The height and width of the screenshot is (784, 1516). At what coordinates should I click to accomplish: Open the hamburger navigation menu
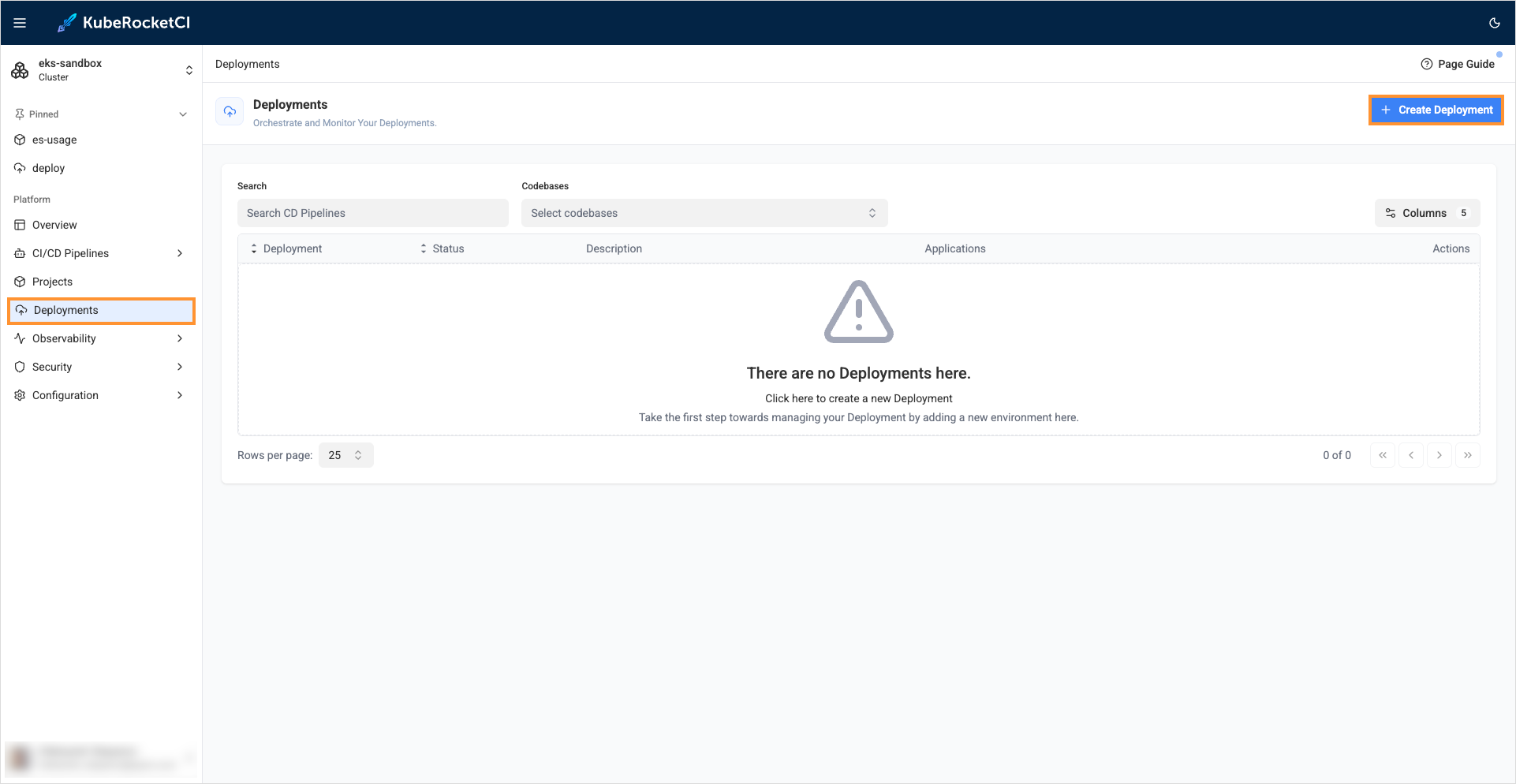tap(20, 22)
